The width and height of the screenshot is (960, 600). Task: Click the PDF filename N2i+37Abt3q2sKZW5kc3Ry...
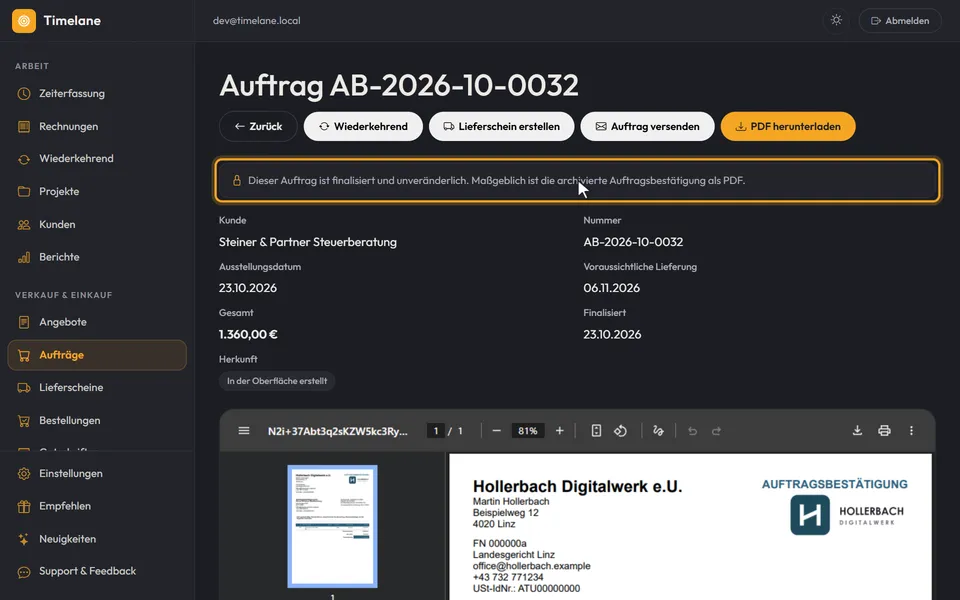(x=337, y=431)
